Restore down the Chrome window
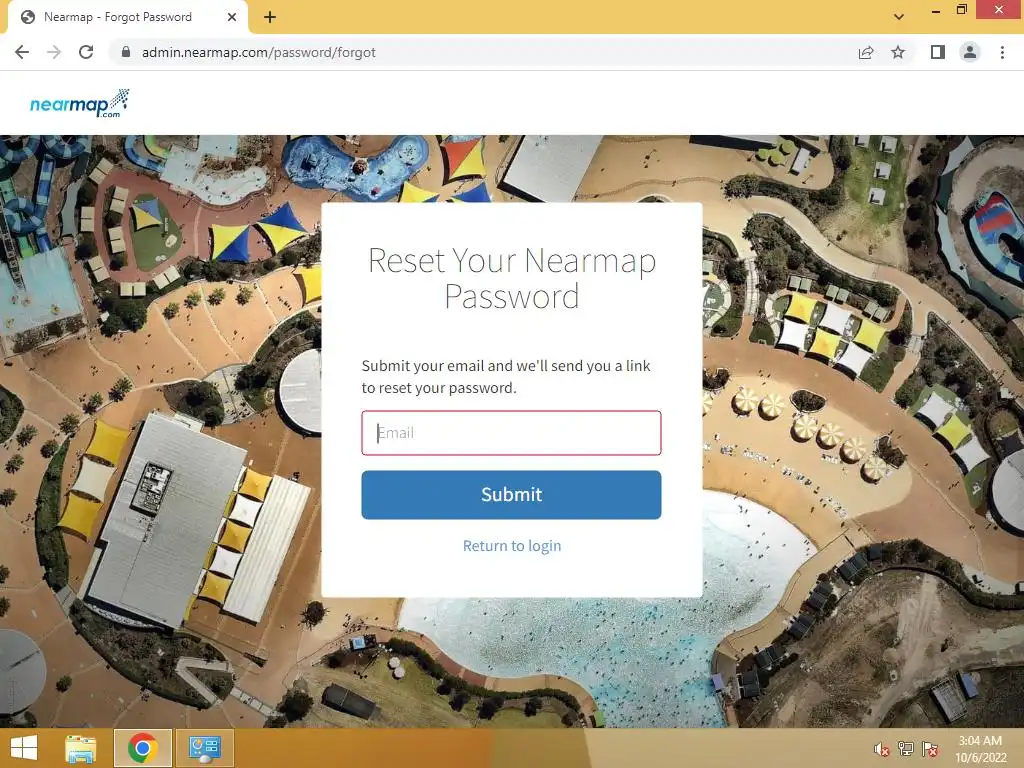 962,10
